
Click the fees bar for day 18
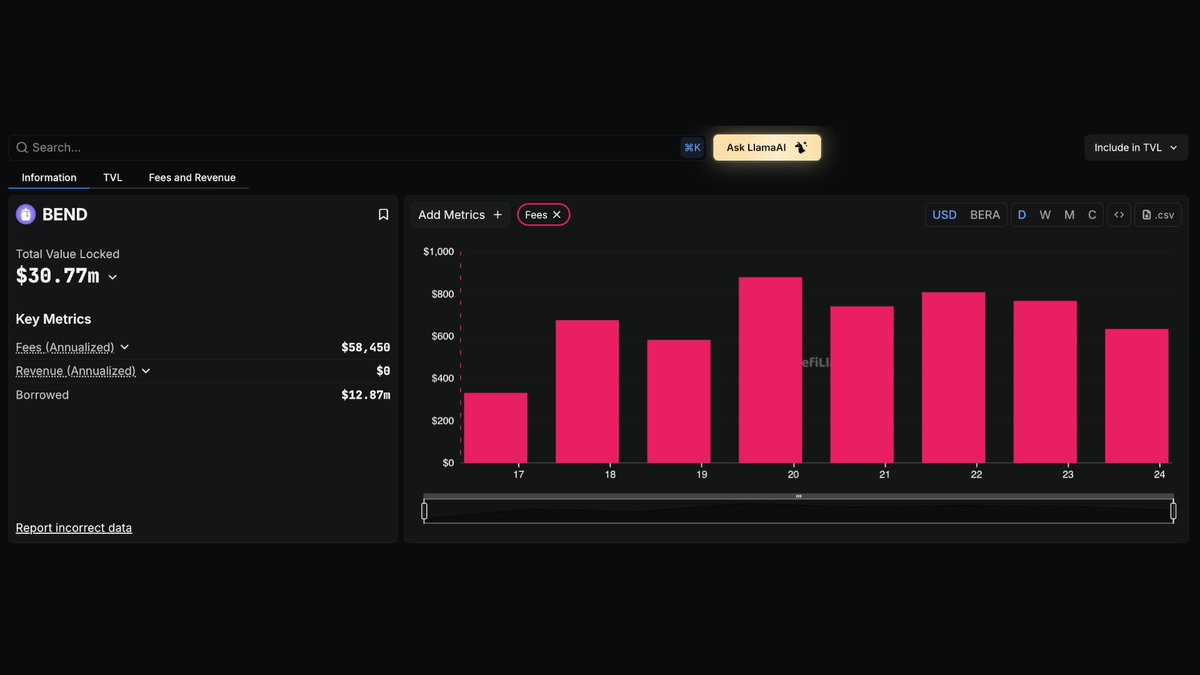pyautogui.click(x=587, y=392)
